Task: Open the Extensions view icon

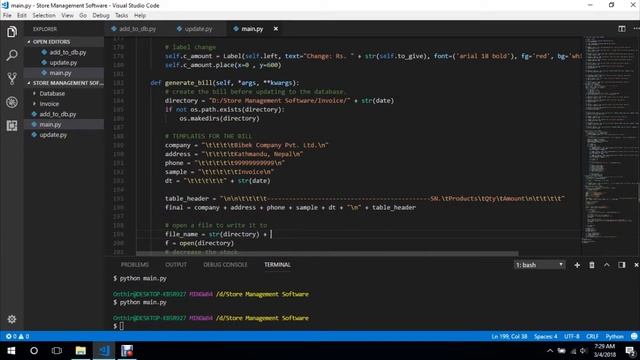Action: (12, 125)
